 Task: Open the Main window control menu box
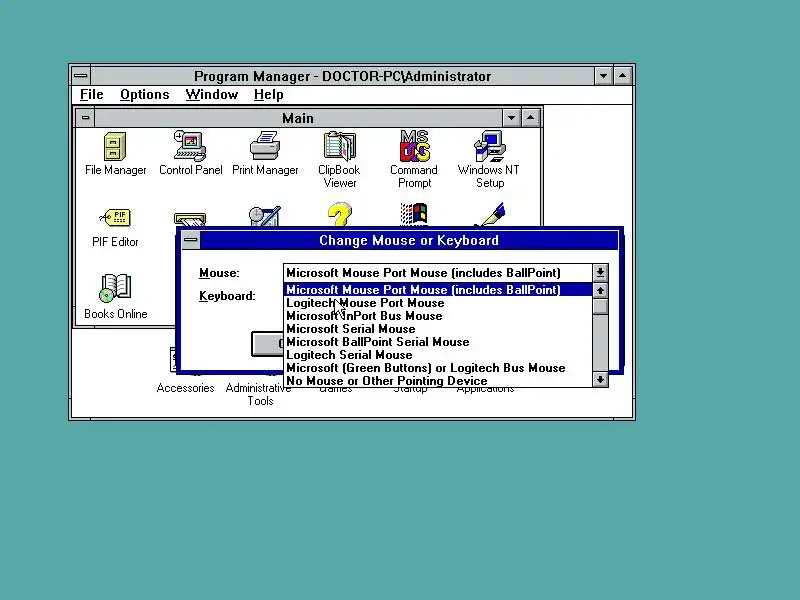[x=85, y=118]
